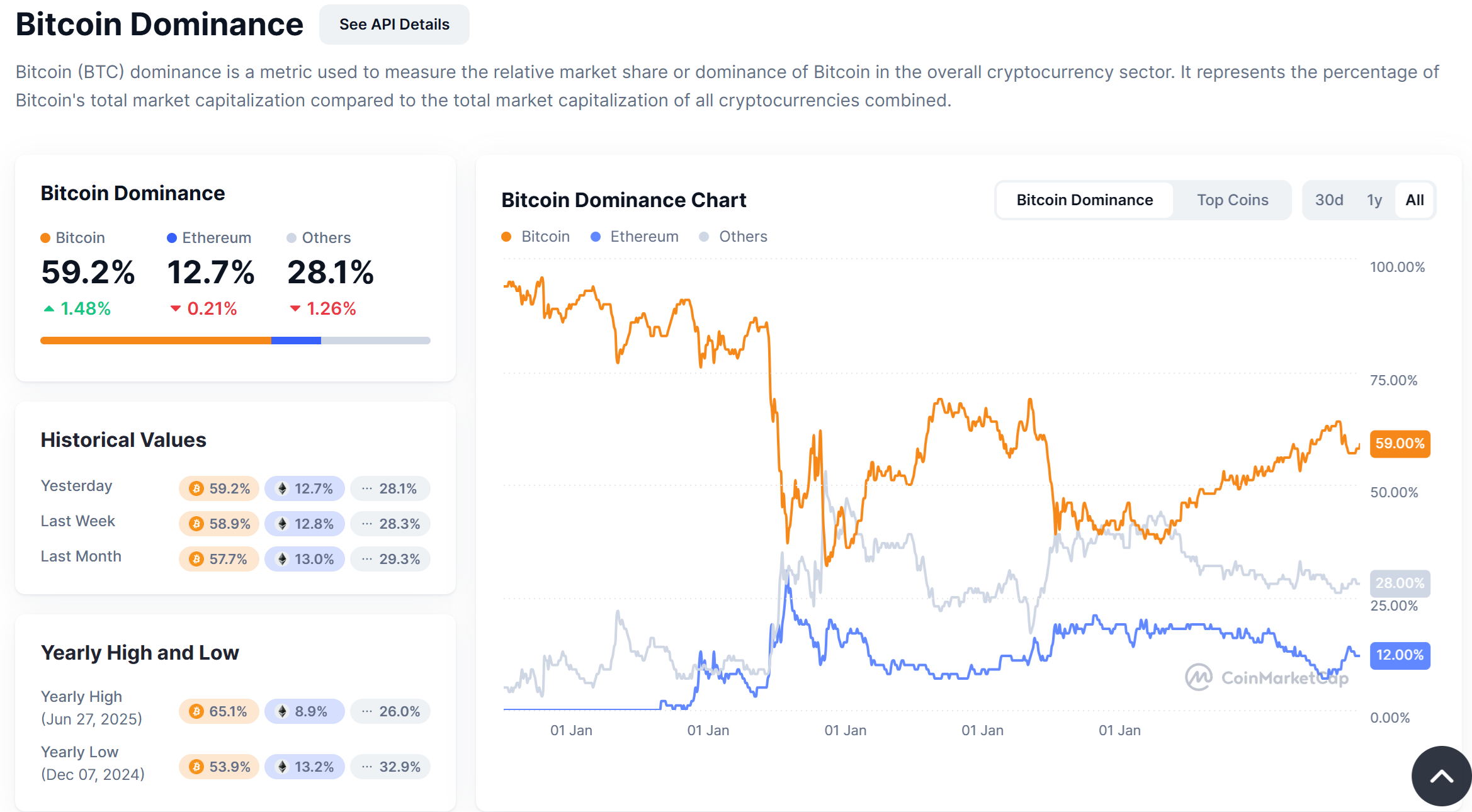The image size is (1472, 812).
Task: Click the Bitcoin icon in Yesterday row
Action: coord(196,488)
